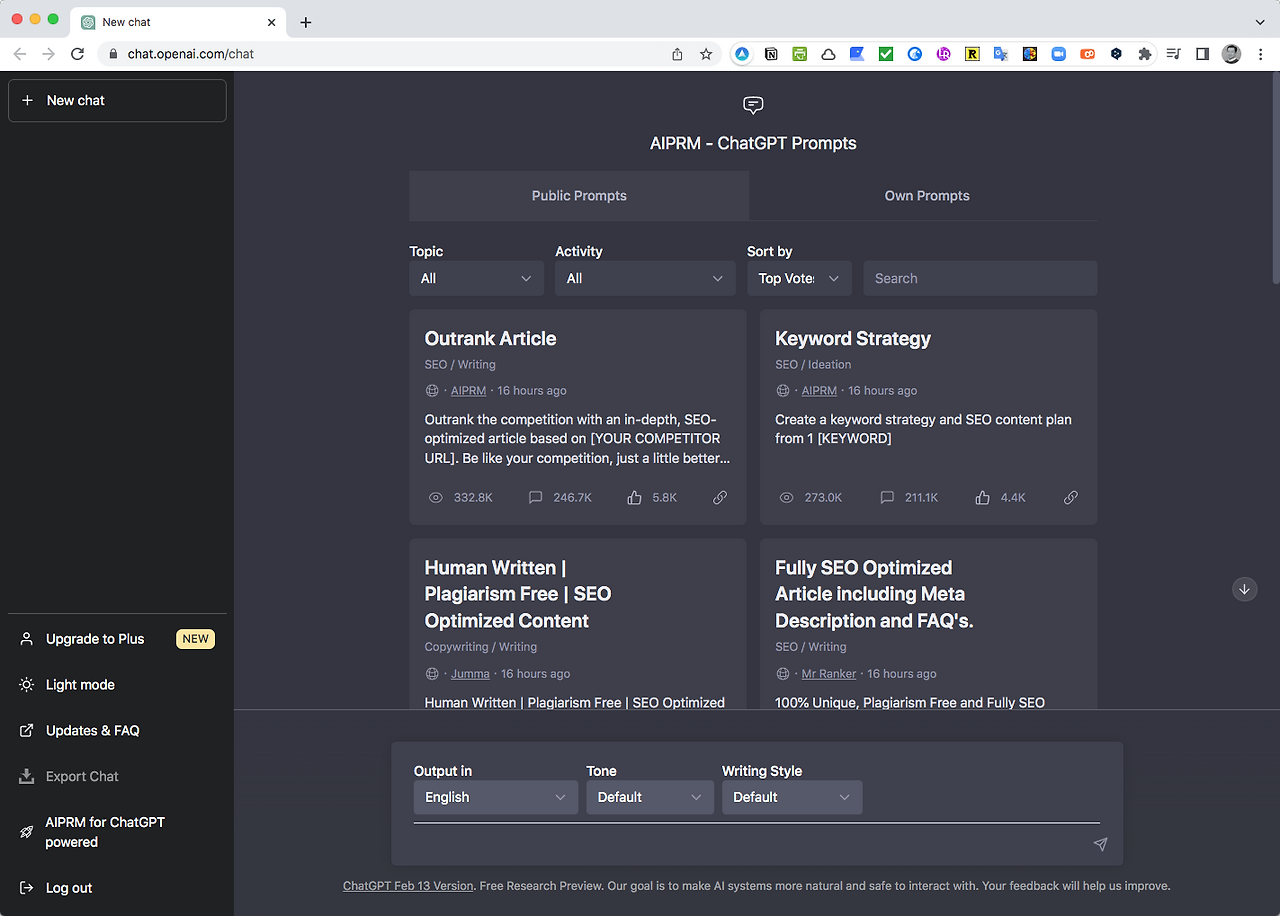
Task: Open the Output in English dropdown
Action: point(496,797)
